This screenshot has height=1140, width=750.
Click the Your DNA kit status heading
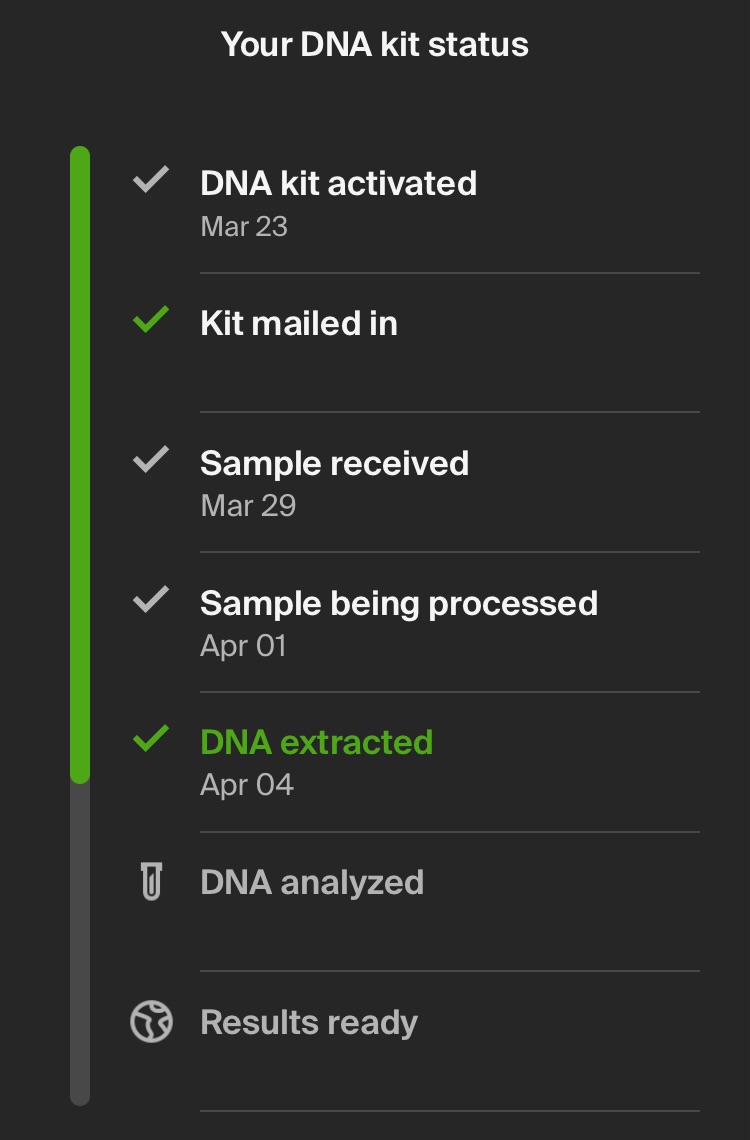point(375,45)
